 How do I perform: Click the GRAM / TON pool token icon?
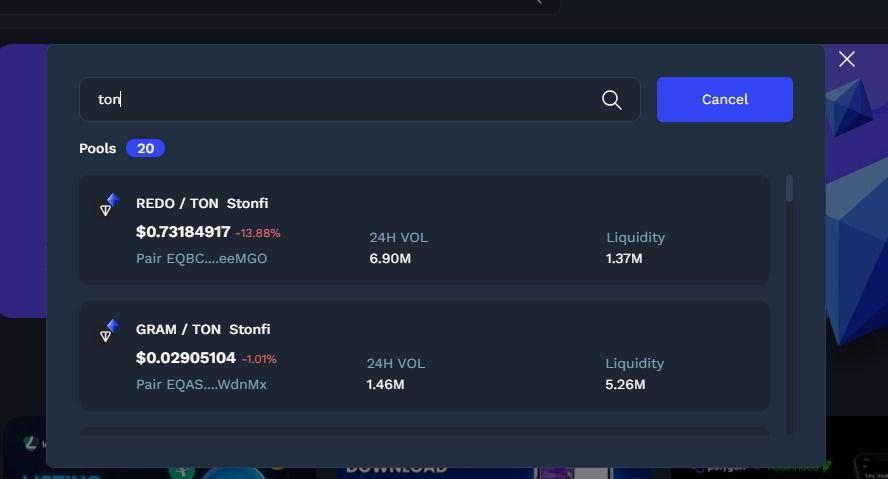pyautogui.click(x=109, y=331)
